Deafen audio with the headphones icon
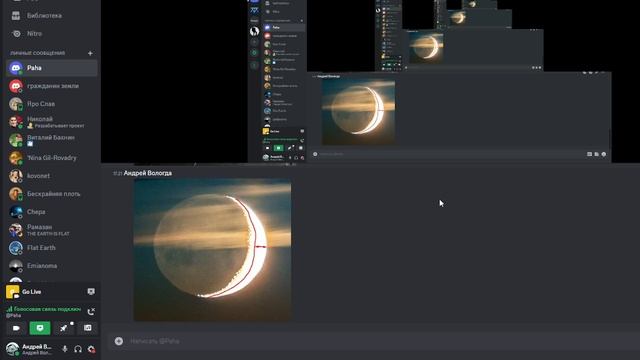Screen dimensions: 640x360 click(78, 349)
